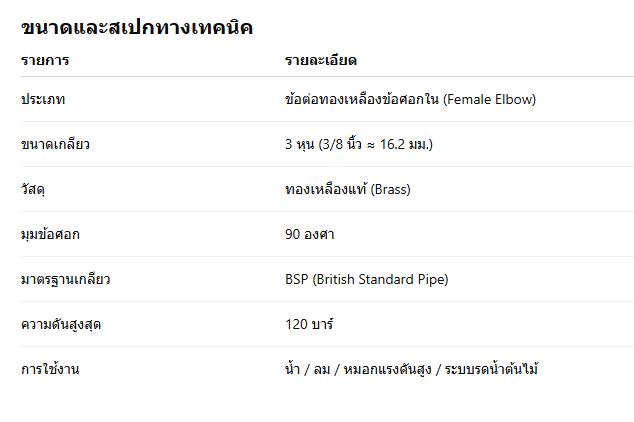Select the มุมข้อศอก row label

pos(50,235)
